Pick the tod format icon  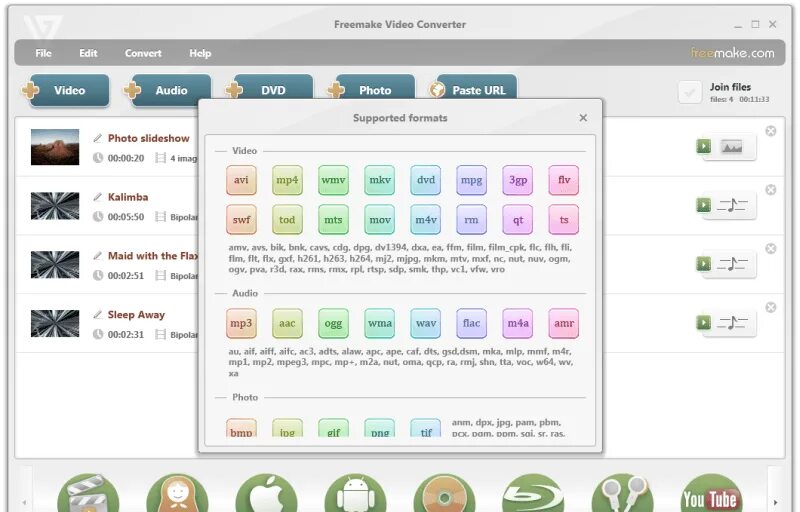coord(287,220)
